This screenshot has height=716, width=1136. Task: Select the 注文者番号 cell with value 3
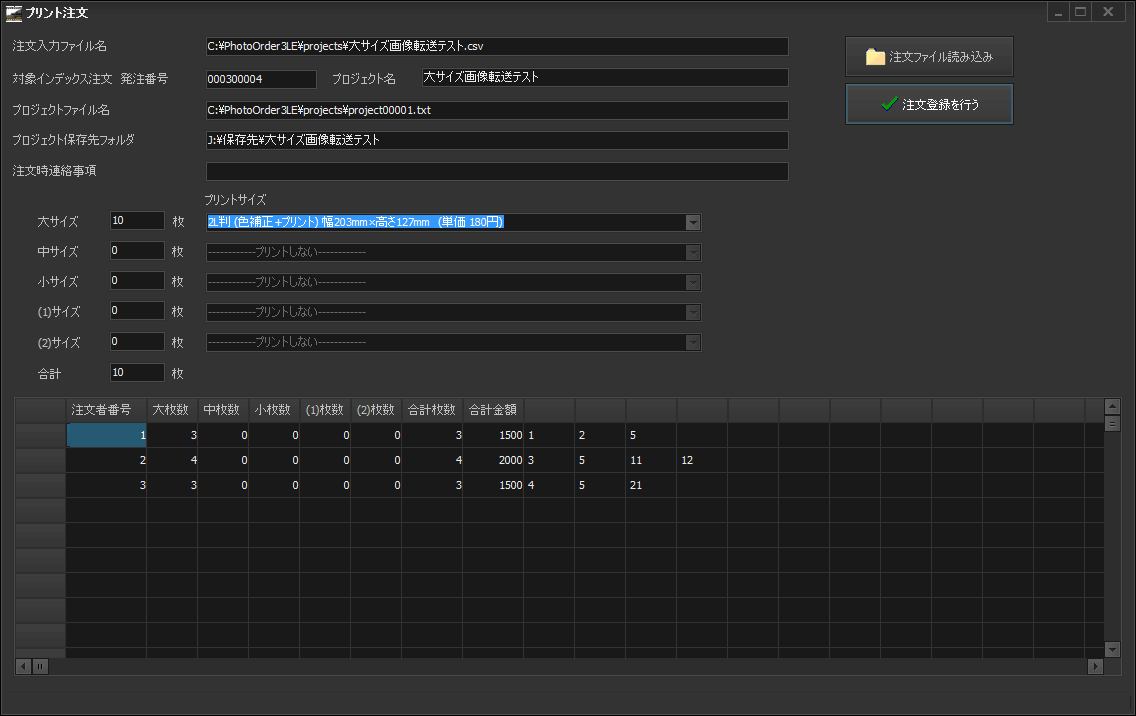click(x=106, y=485)
